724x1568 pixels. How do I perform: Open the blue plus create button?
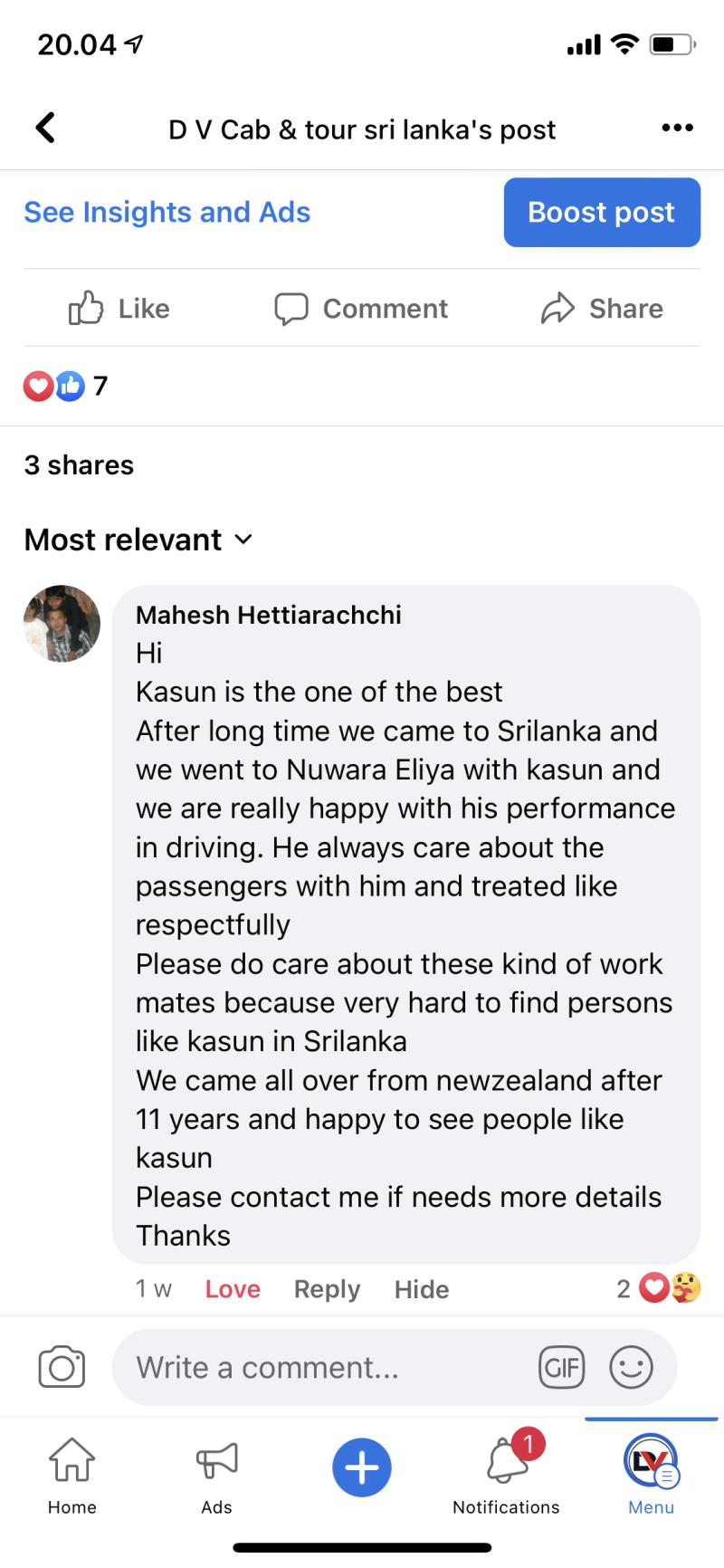click(x=361, y=1468)
